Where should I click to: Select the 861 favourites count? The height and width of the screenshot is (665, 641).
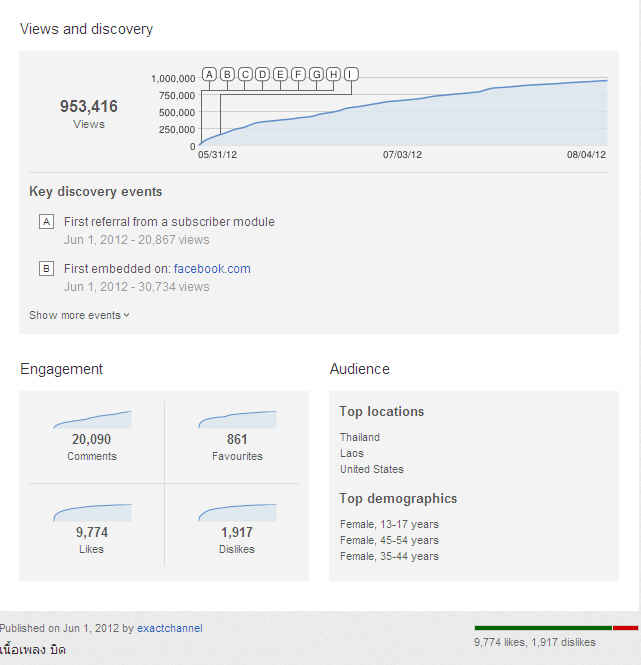click(237, 439)
